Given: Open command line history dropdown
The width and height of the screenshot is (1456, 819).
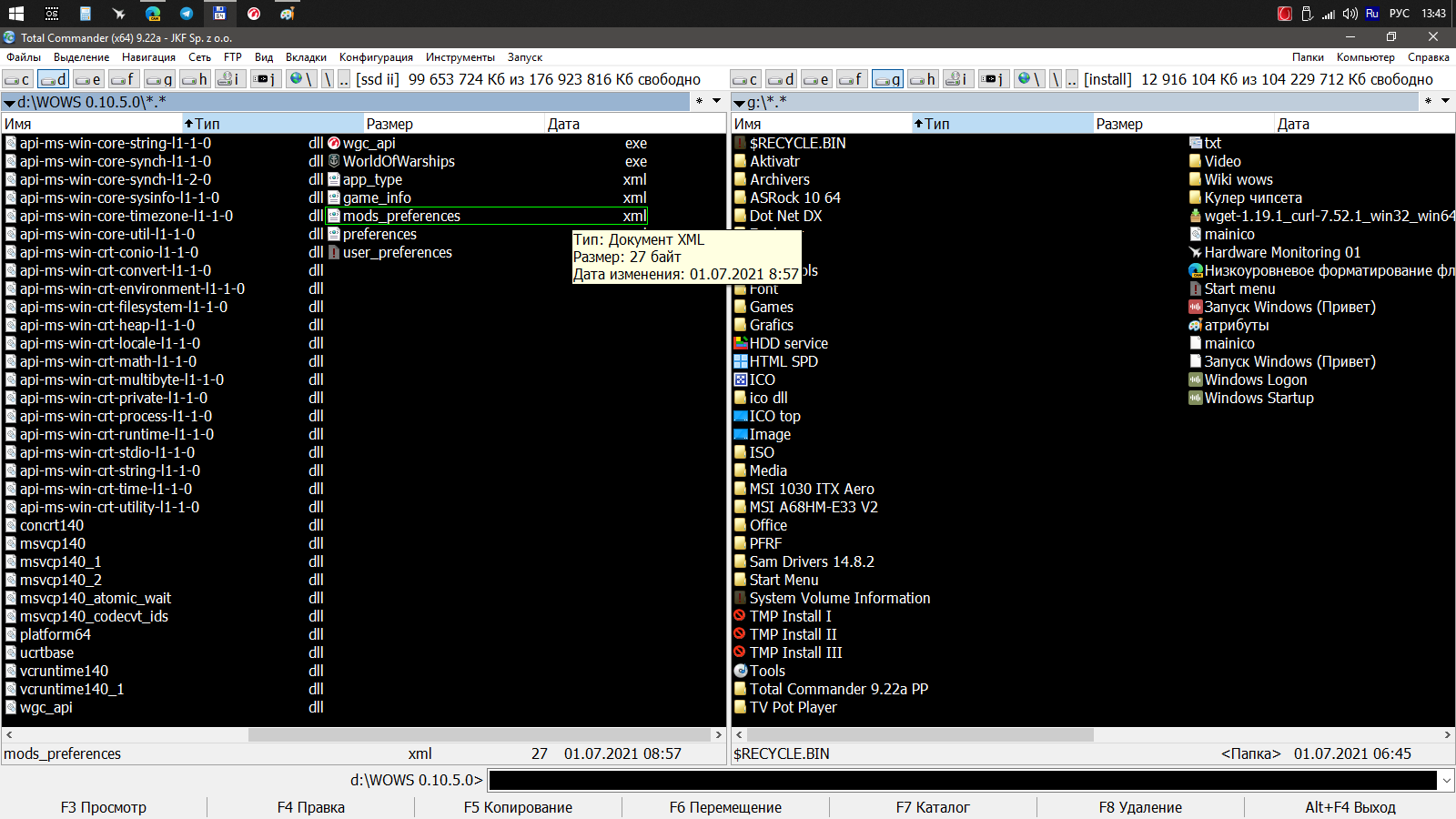Looking at the screenshot, I should coord(1445,780).
